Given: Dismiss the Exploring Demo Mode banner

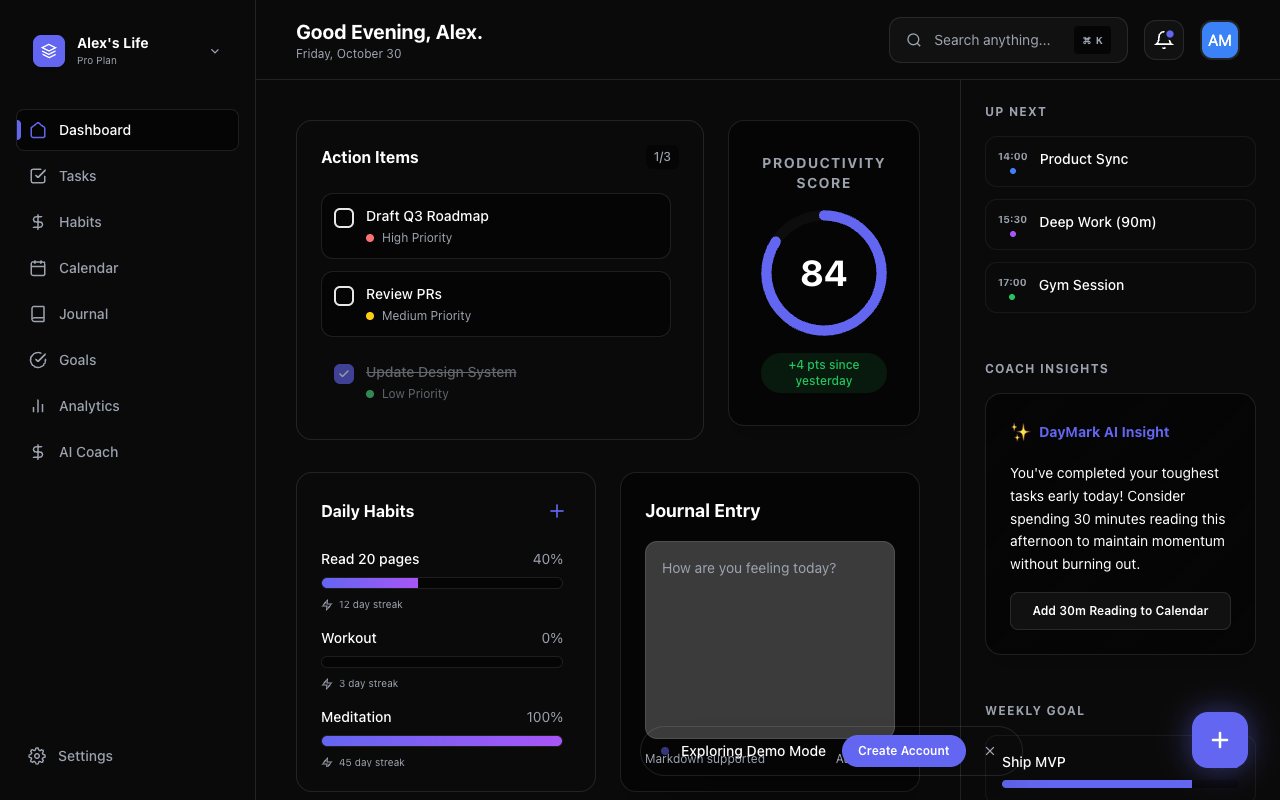Looking at the screenshot, I should pyautogui.click(x=990, y=751).
